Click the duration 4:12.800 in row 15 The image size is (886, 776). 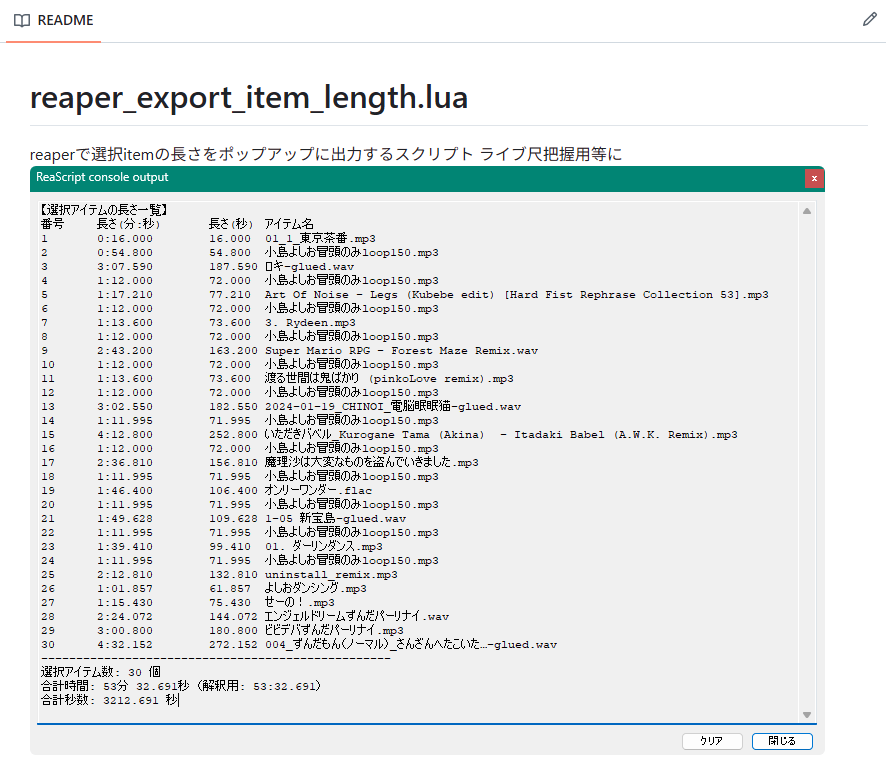pos(125,434)
